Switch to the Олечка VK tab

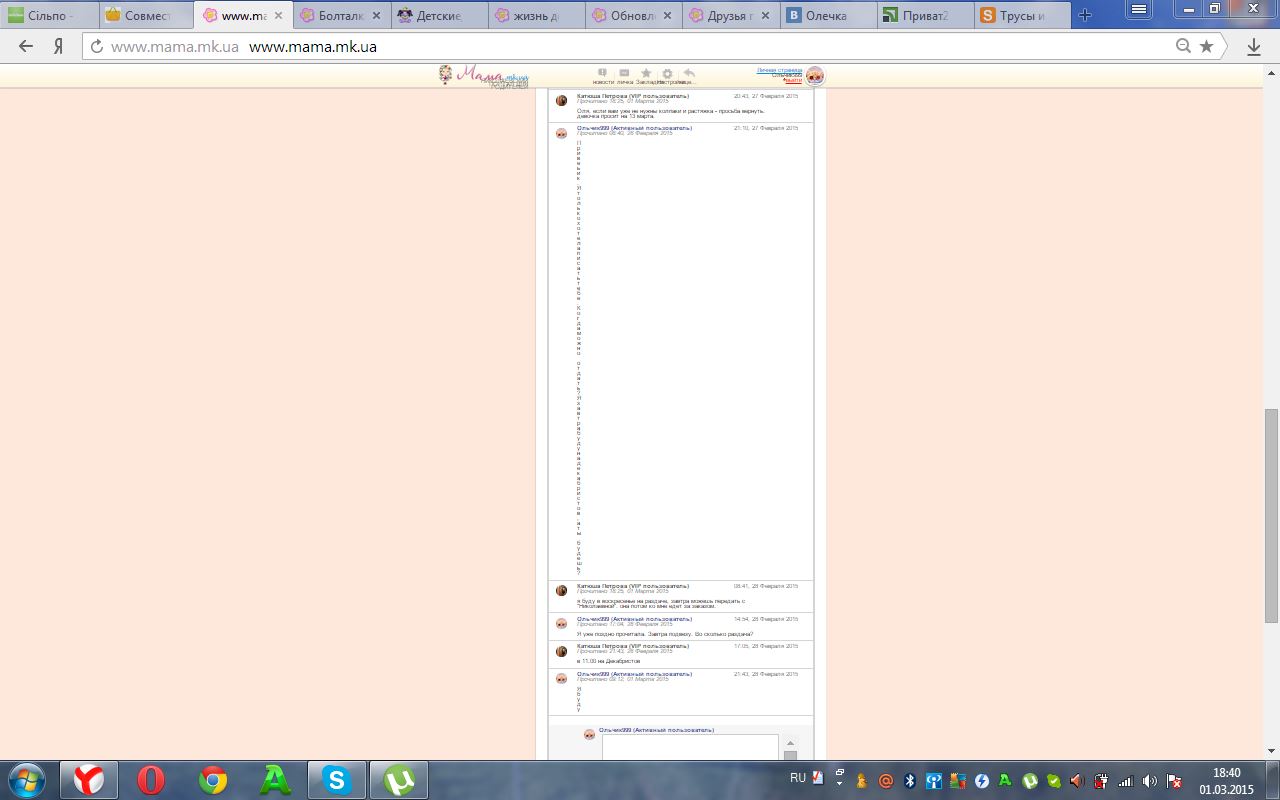828,15
